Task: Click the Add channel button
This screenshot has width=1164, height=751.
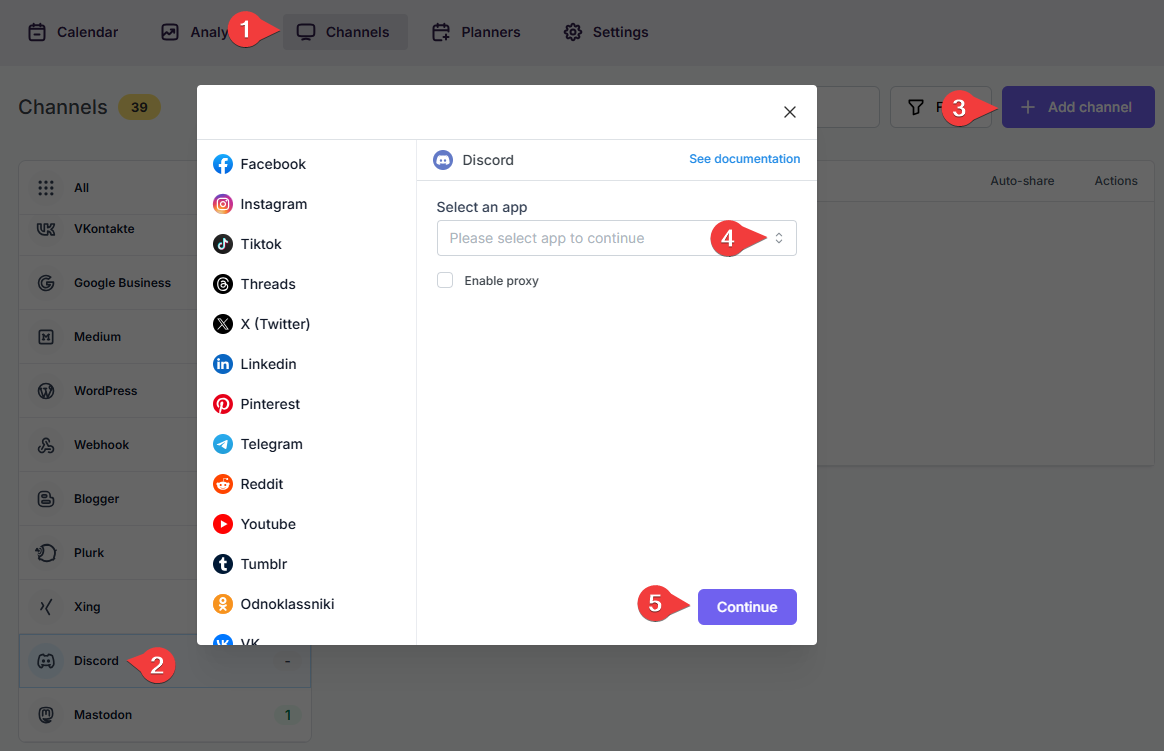Action: coord(1078,108)
